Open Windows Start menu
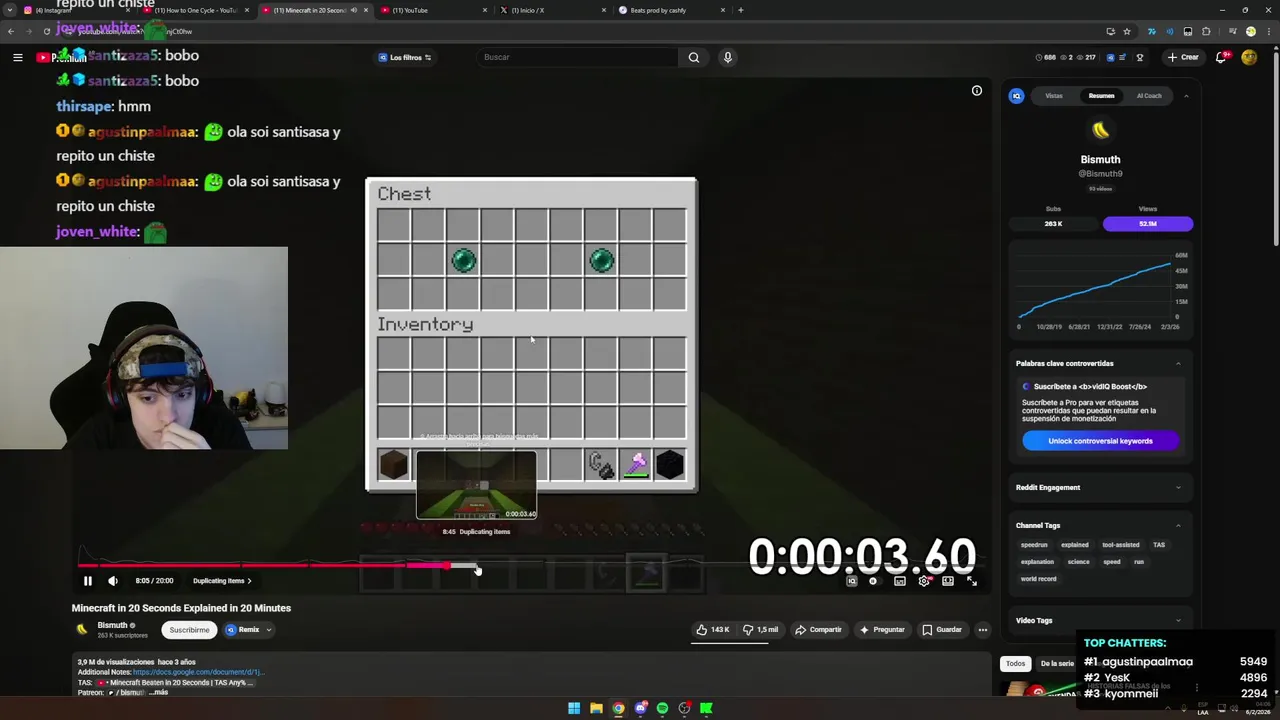This screenshot has height=720, width=1280. point(574,708)
